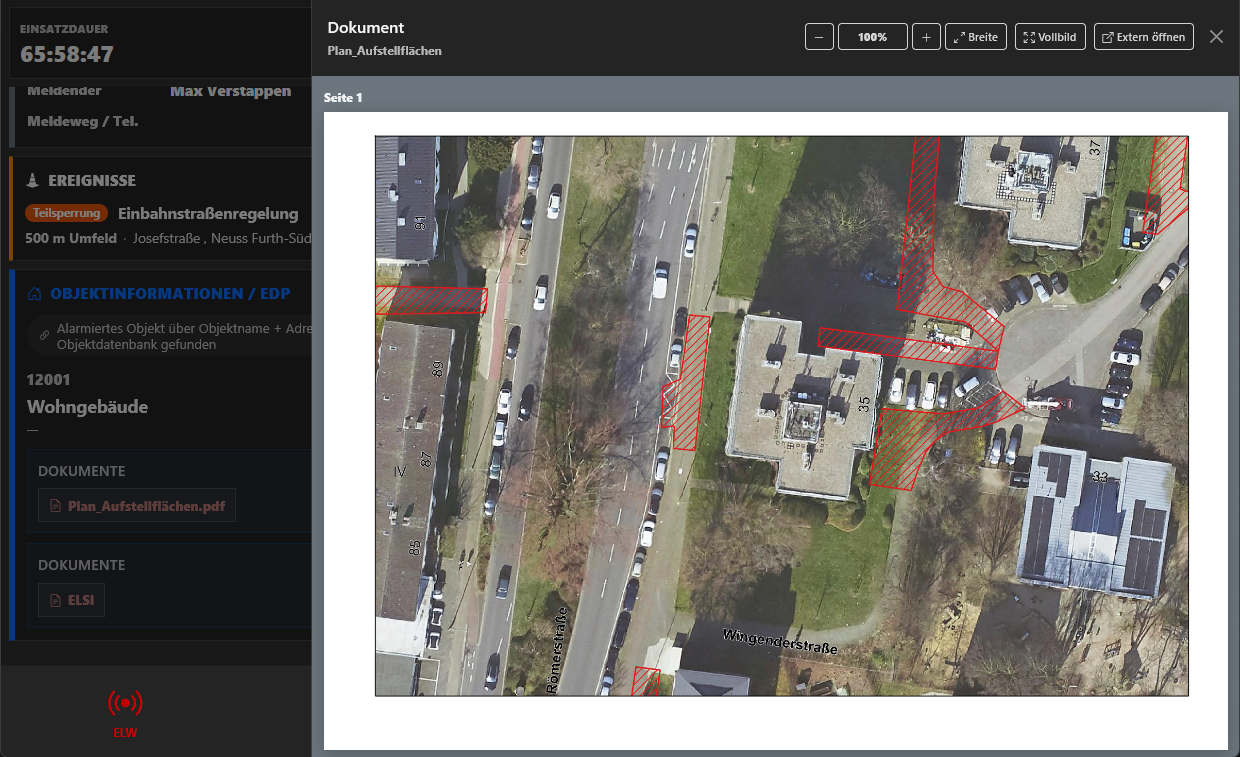The width and height of the screenshot is (1240, 757).
Task: Click the aerial site plan image
Action: coord(781,415)
